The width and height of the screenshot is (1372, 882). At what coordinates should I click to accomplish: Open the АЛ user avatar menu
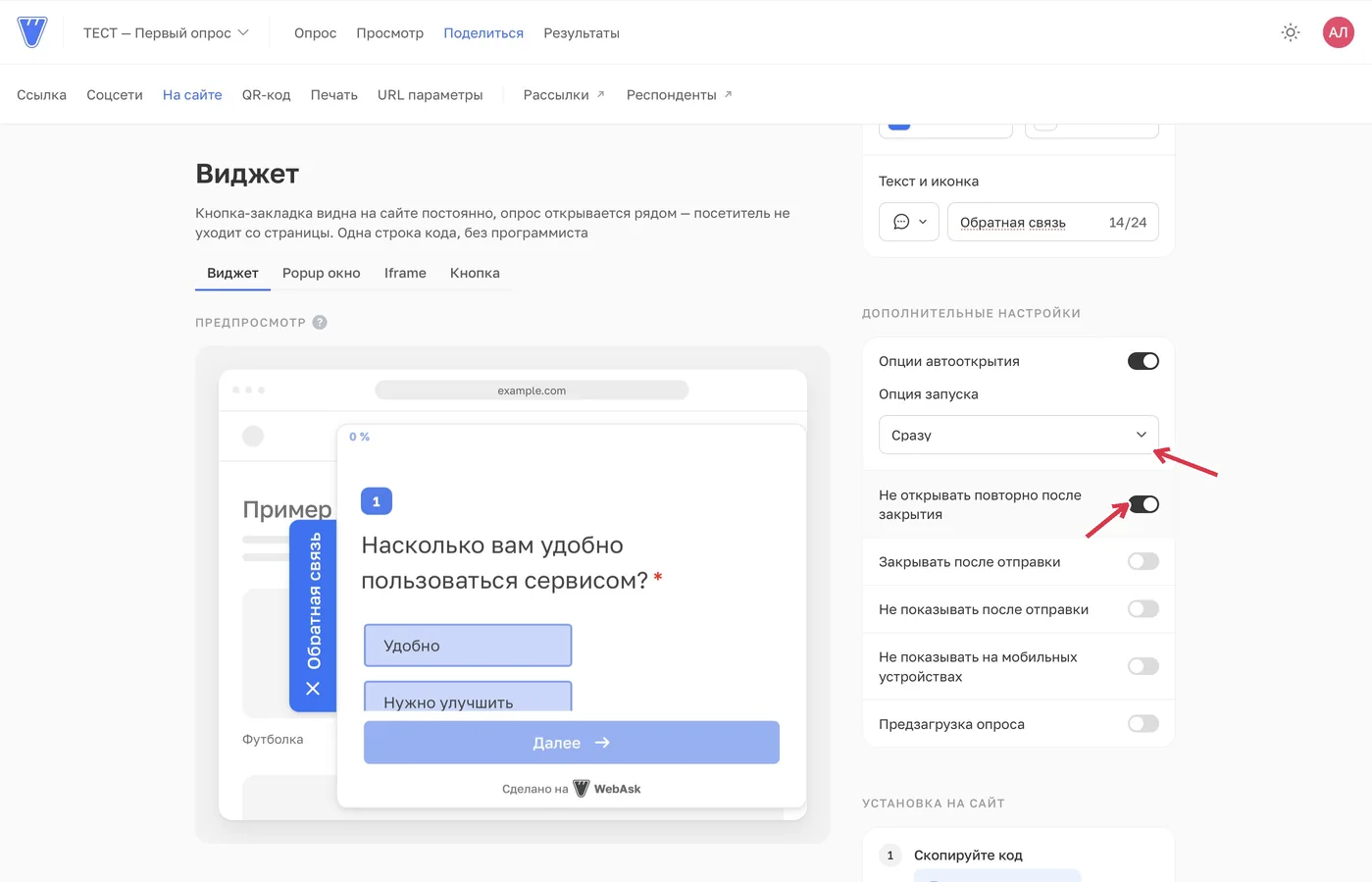[x=1339, y=32]
